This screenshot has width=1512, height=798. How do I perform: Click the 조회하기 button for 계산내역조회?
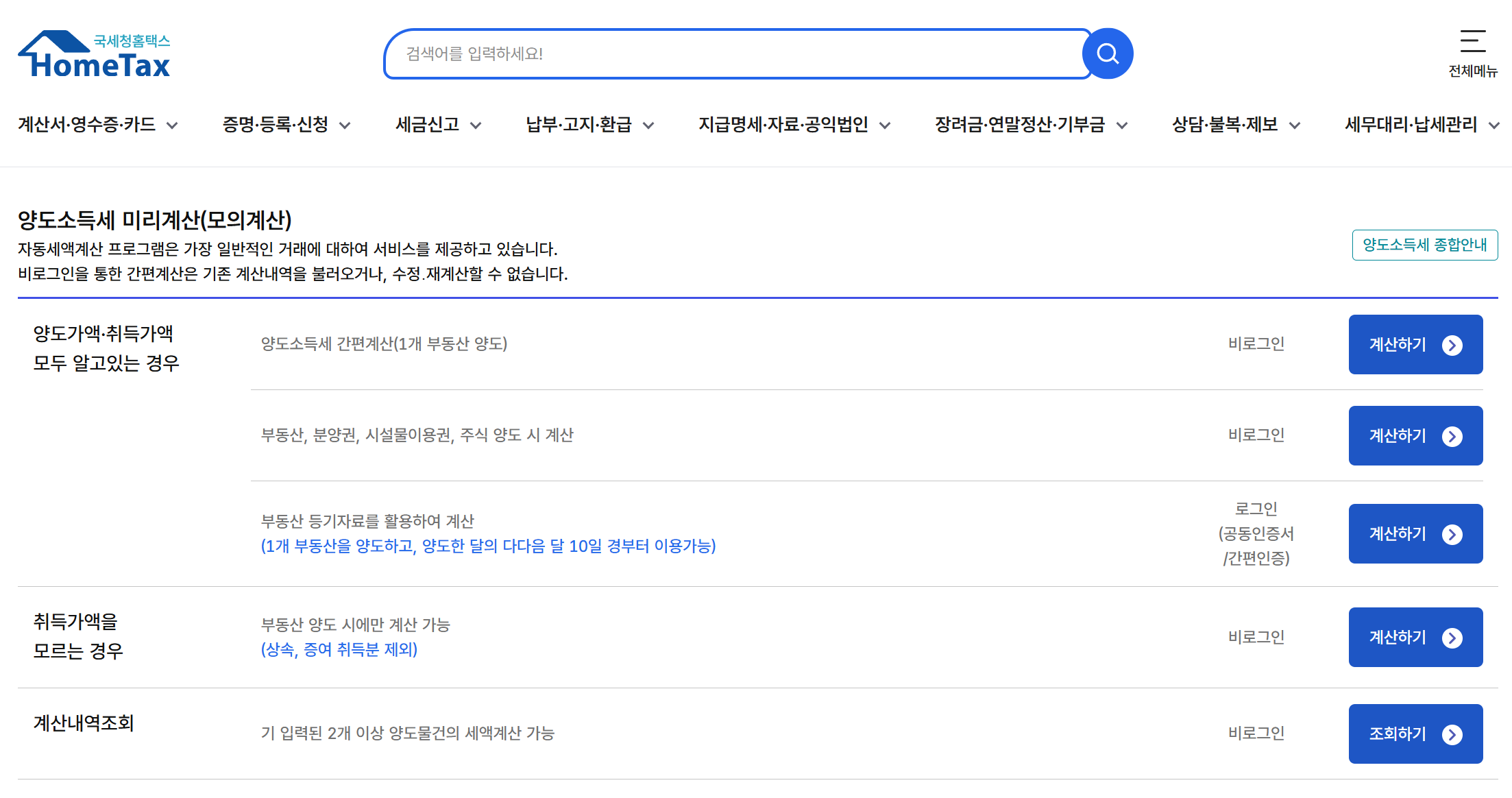pyautogui.click(x=1398, y=734)
